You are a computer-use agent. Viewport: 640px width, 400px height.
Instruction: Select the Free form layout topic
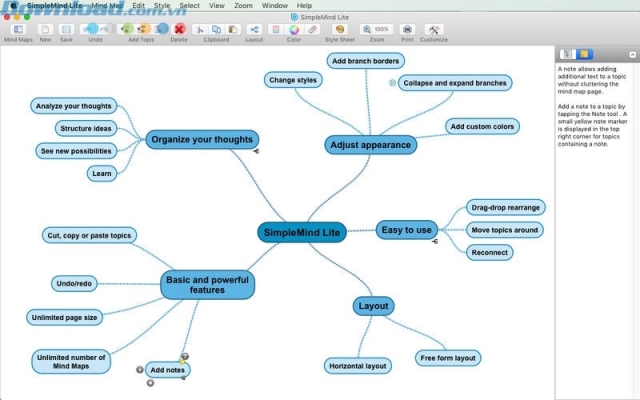tap(448, 358)
